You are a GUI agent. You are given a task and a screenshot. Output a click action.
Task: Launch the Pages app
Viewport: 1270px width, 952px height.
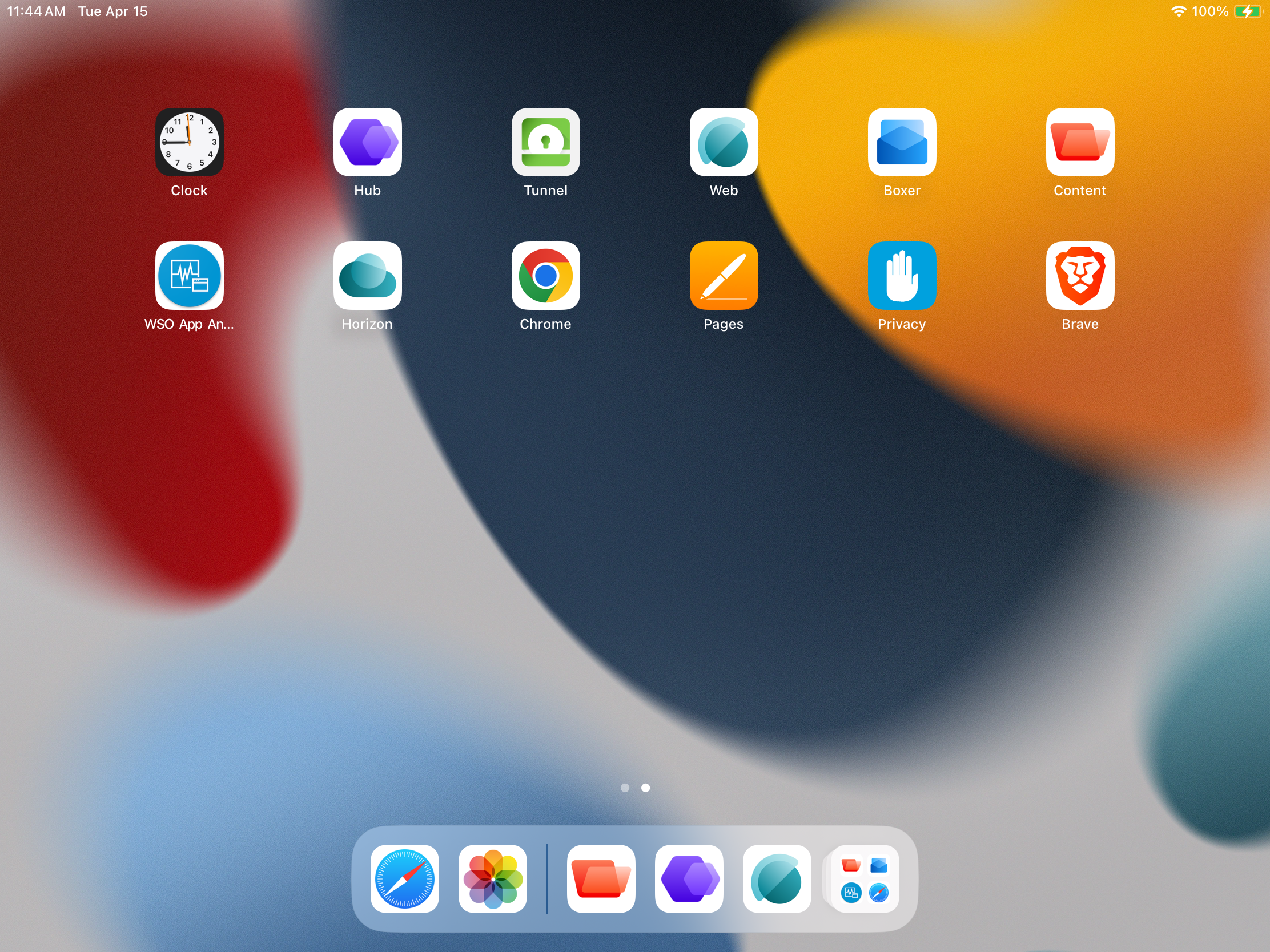(724, 276)
